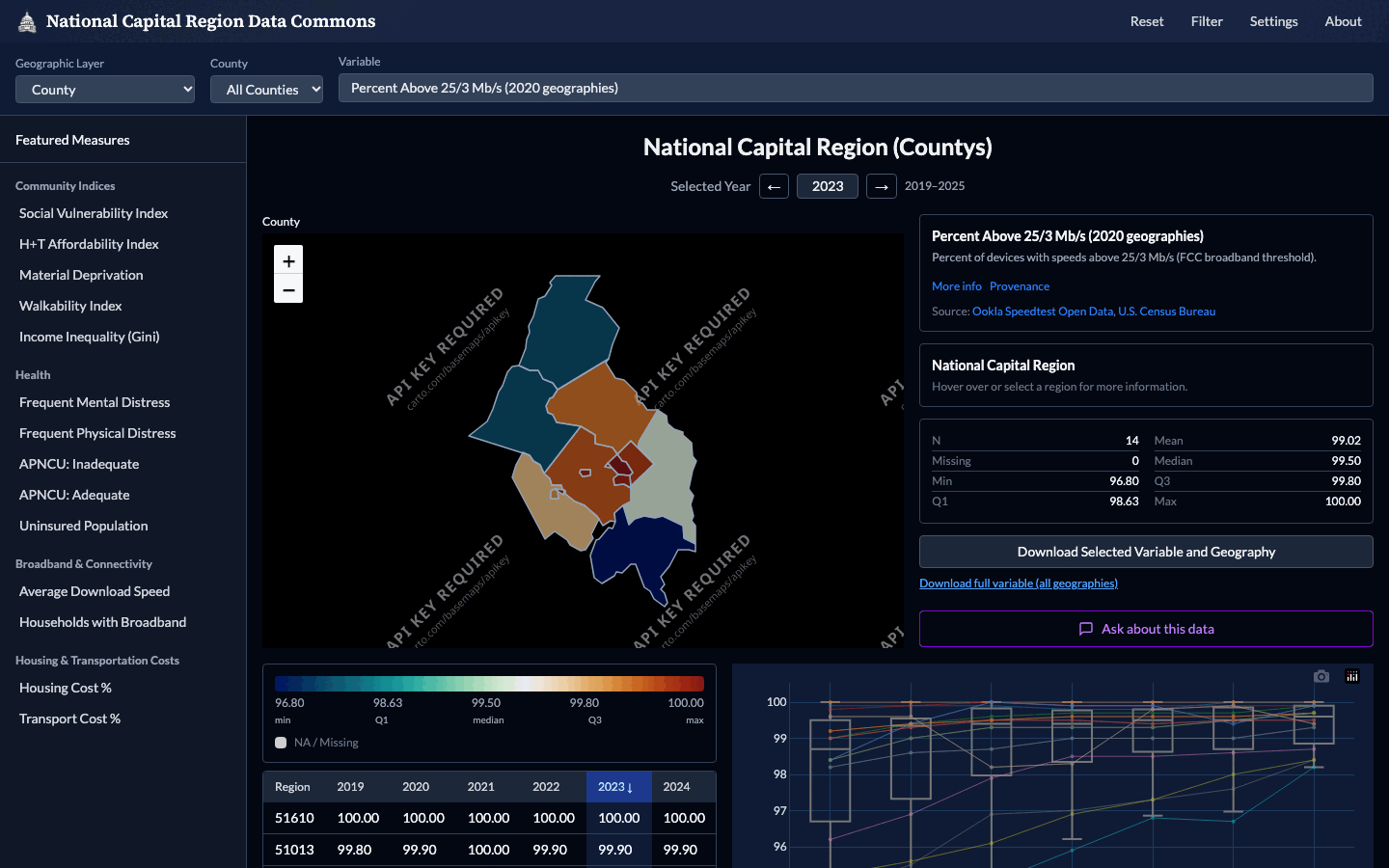Select Transport Cost % measure

(69, 719)
